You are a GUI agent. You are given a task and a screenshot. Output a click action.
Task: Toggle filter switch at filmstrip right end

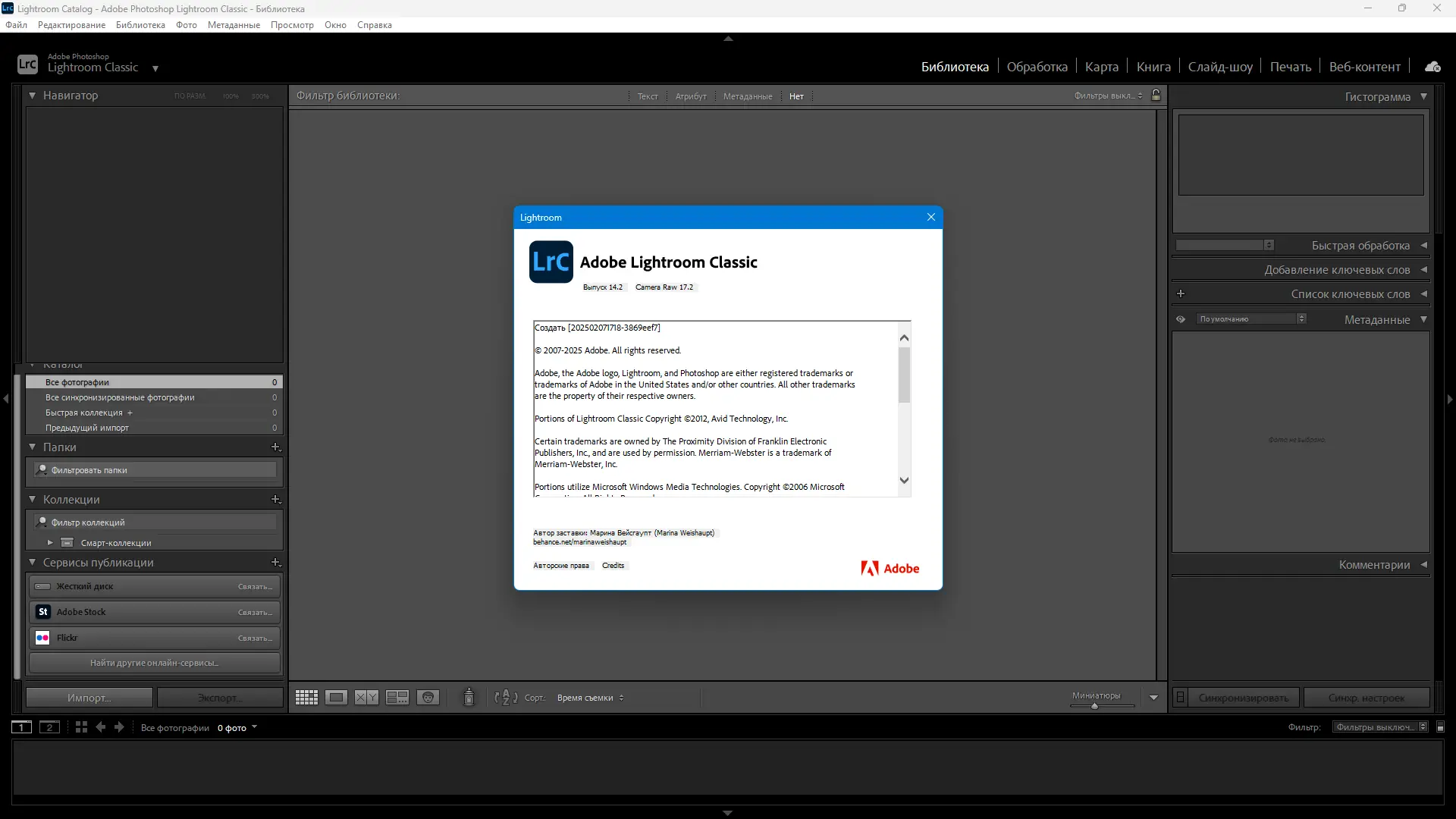click(1441, 727)
